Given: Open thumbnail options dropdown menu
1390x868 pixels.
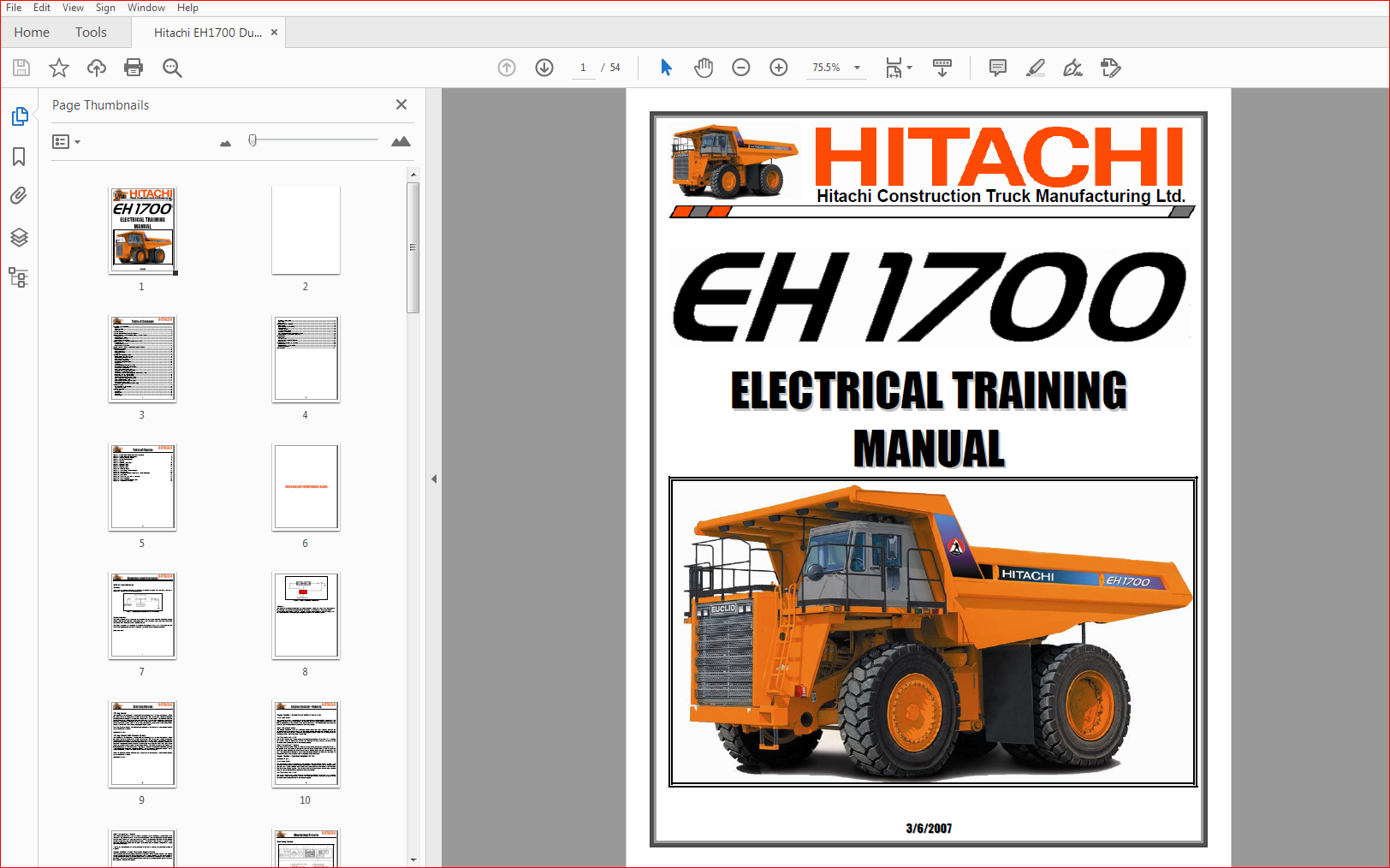Looking at the screenshot, I should pyautogui.click(x=66, y=142).
